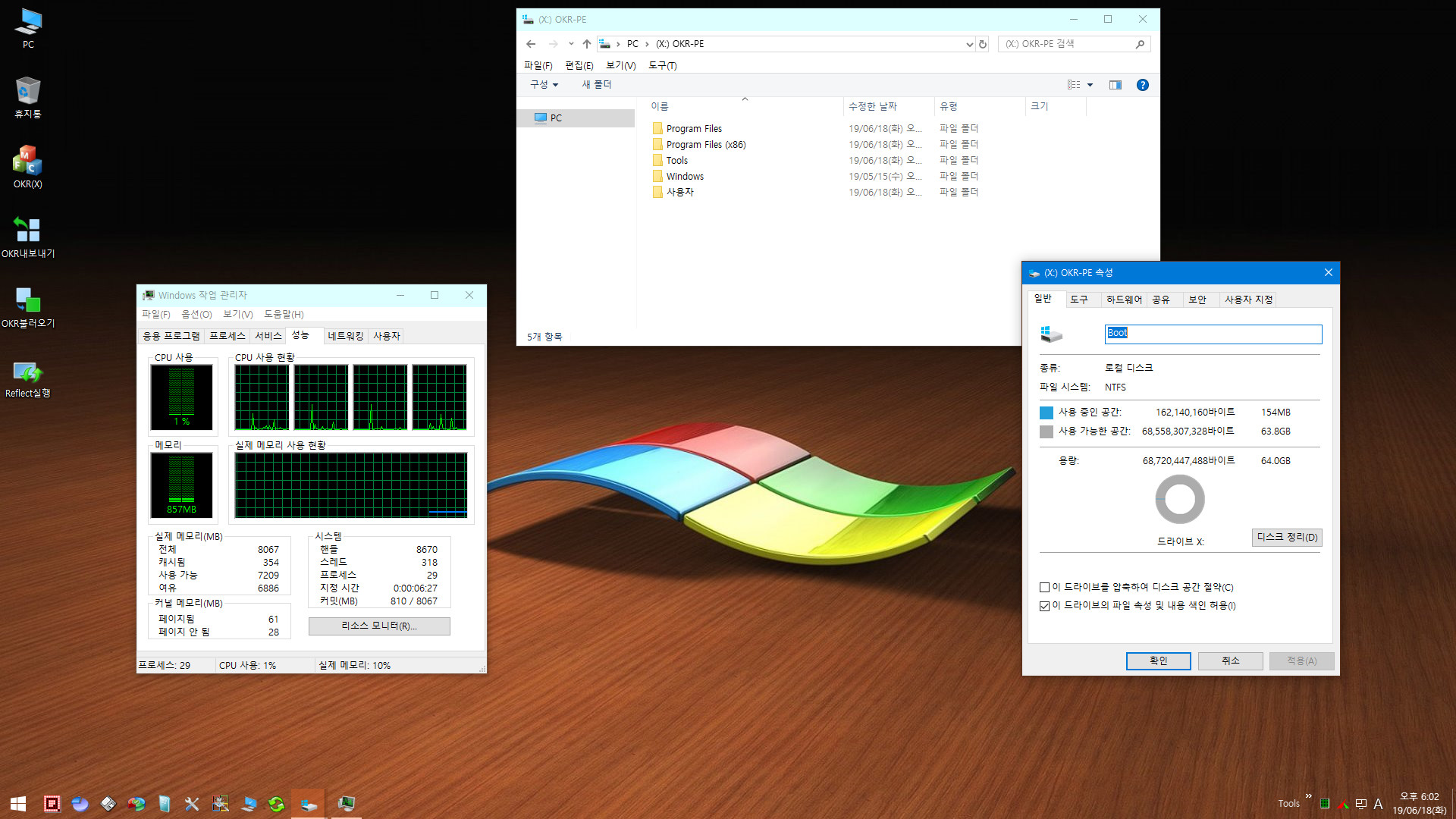
Task: Click the red square chip icon in taskbar
Action: [x=52, y=804]
